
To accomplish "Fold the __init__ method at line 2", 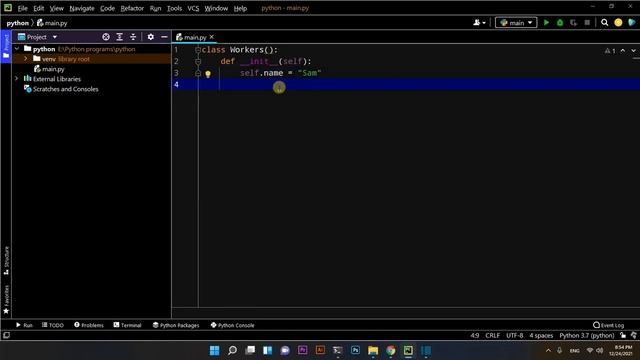I will [198, 62].
